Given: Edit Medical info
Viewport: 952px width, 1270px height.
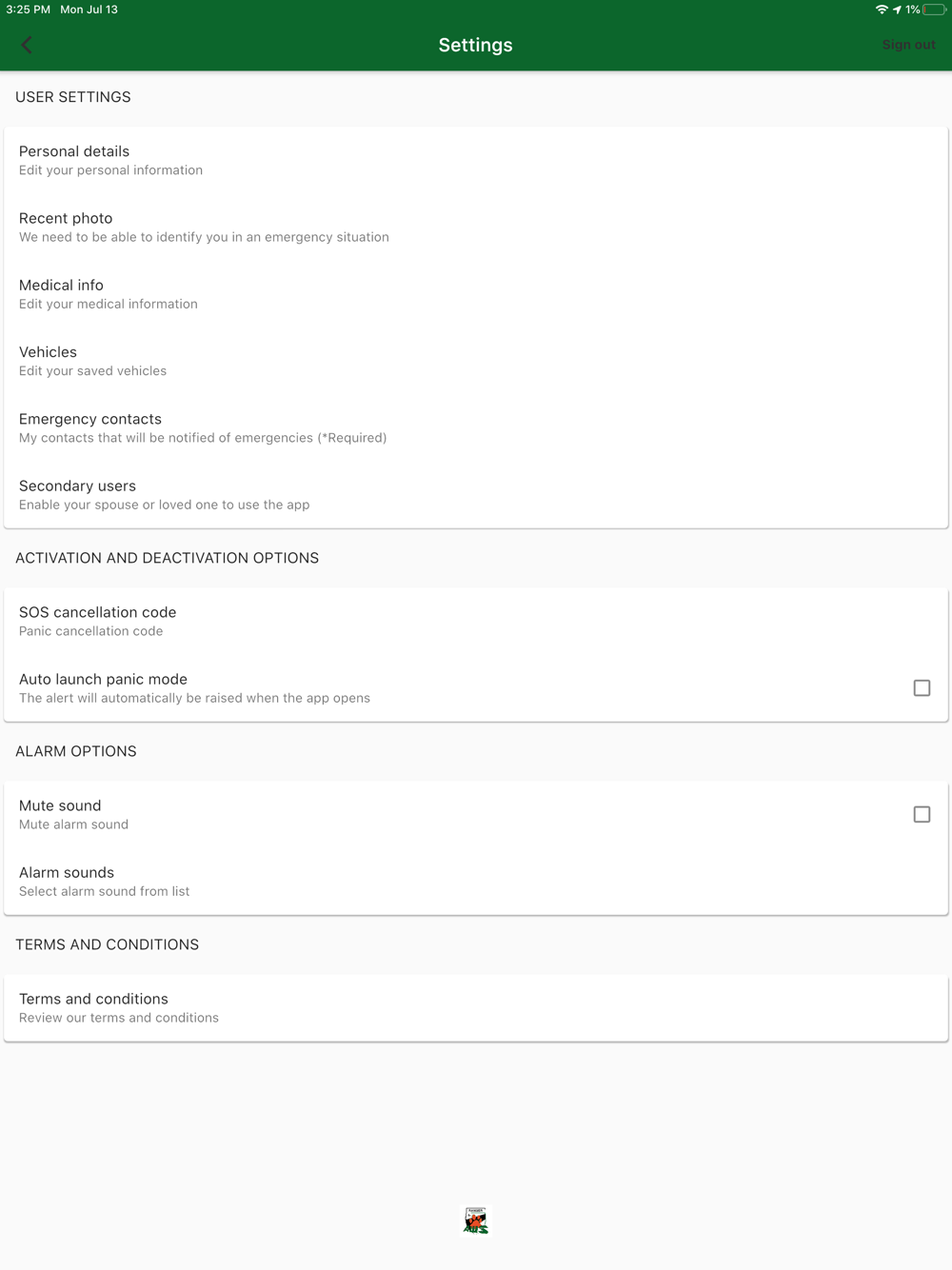Looking at the screenshot, I should coord(476,293).
